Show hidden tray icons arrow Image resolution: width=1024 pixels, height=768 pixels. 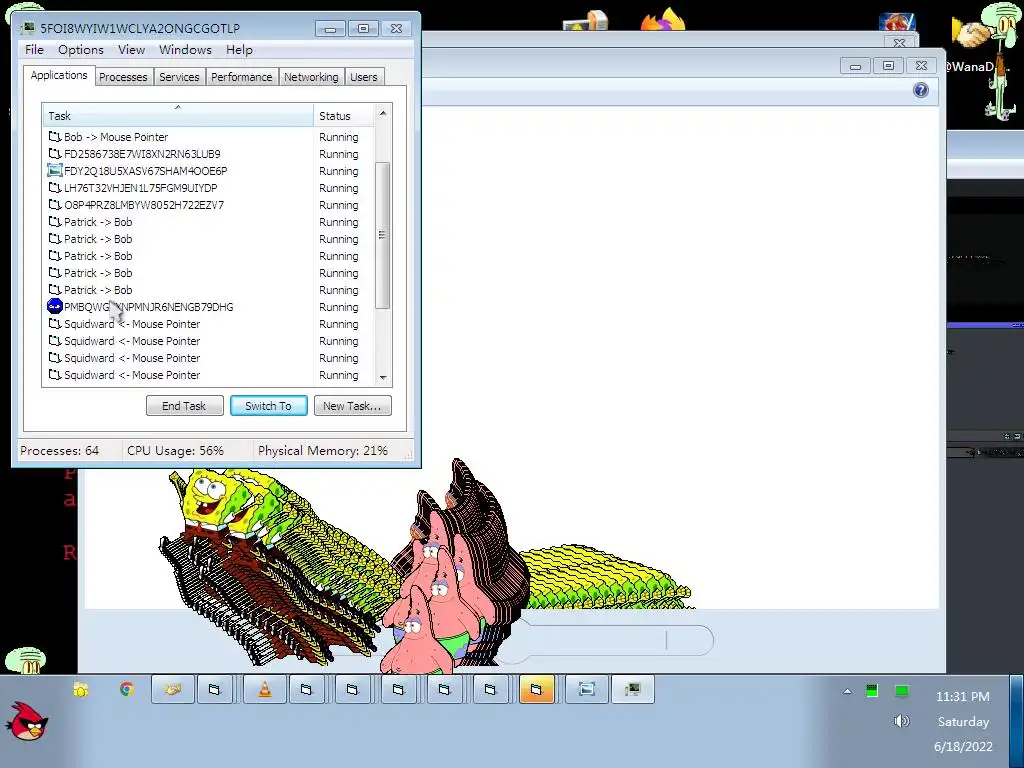(x=847, y=691)
